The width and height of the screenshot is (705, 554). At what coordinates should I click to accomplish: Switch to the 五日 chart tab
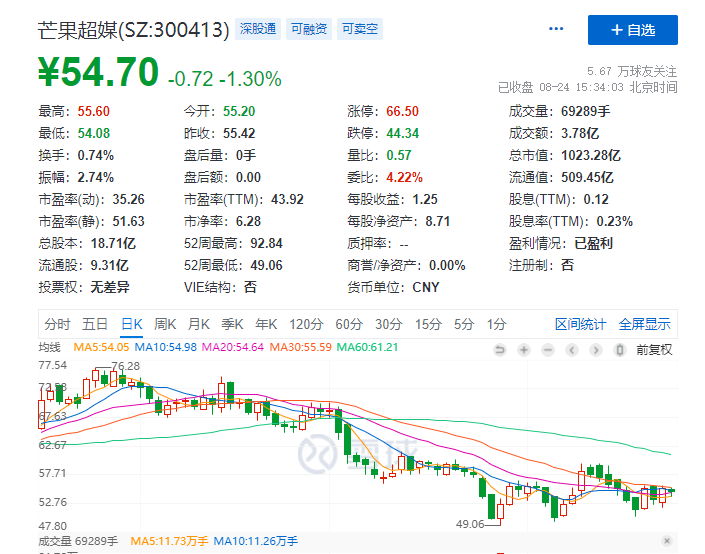pos(95,324)
